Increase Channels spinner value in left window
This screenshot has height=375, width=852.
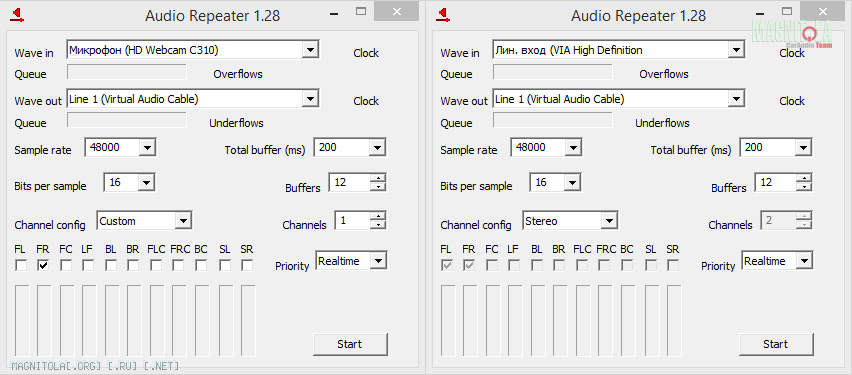click(378, 216)
